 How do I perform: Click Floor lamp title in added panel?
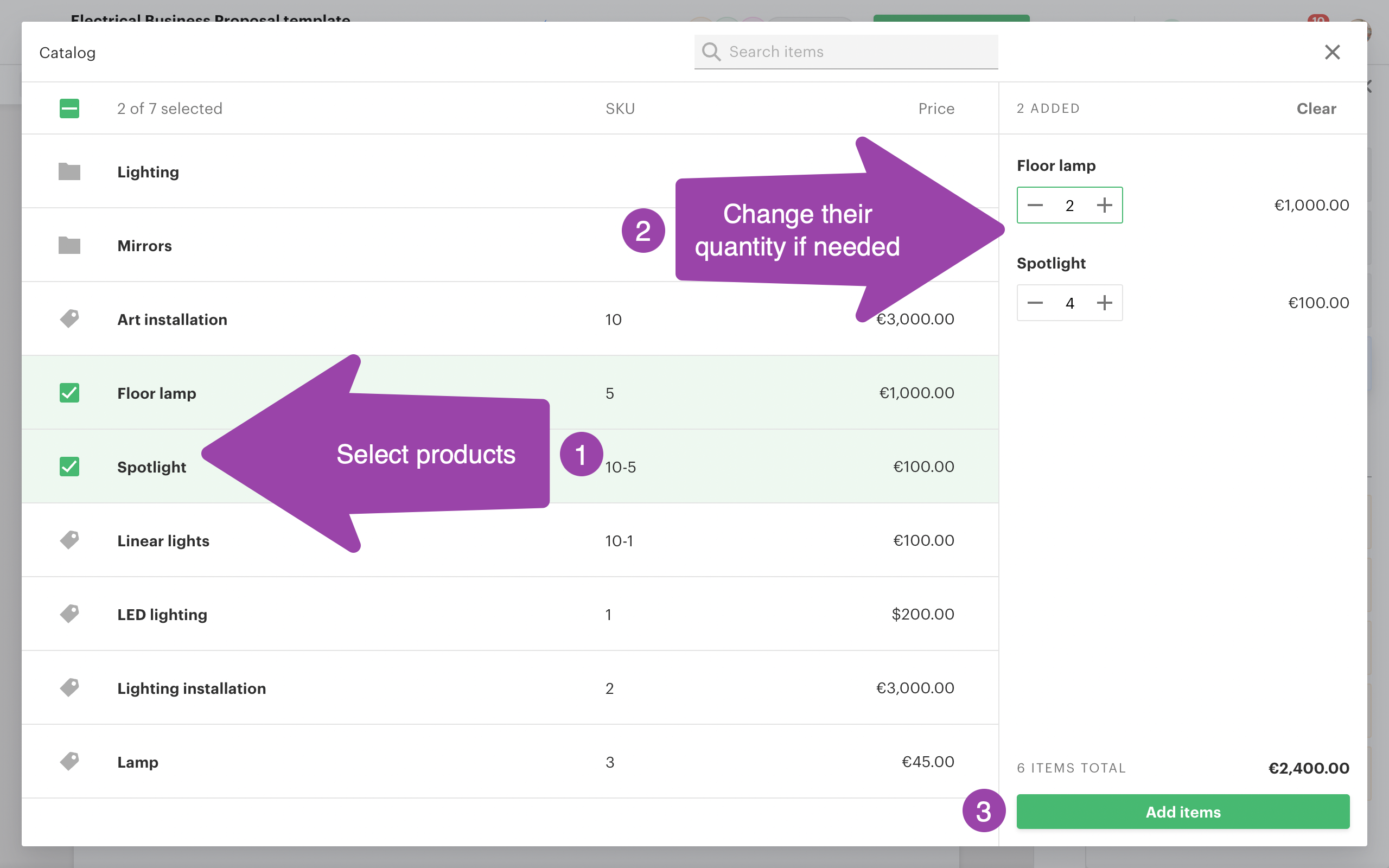(x=1056, y=165)
